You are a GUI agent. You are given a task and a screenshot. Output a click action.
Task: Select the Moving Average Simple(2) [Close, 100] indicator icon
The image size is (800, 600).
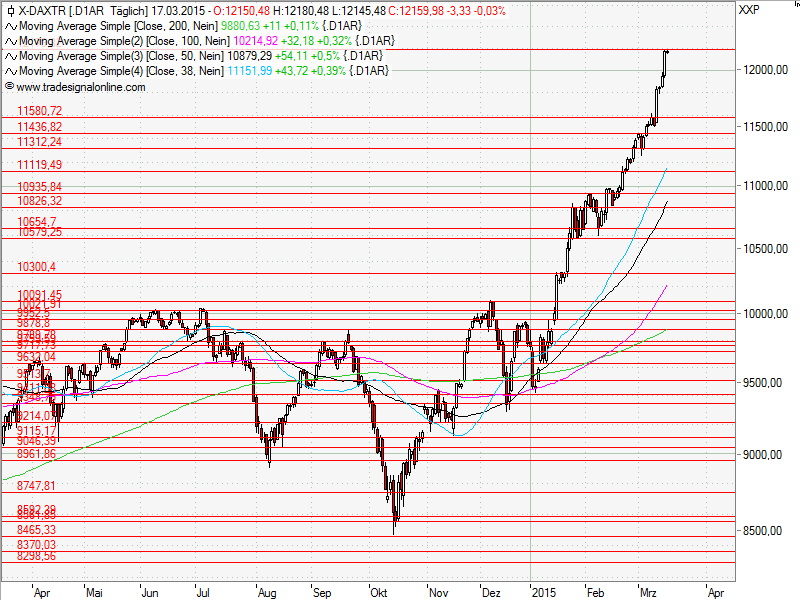tap(10, 41)
